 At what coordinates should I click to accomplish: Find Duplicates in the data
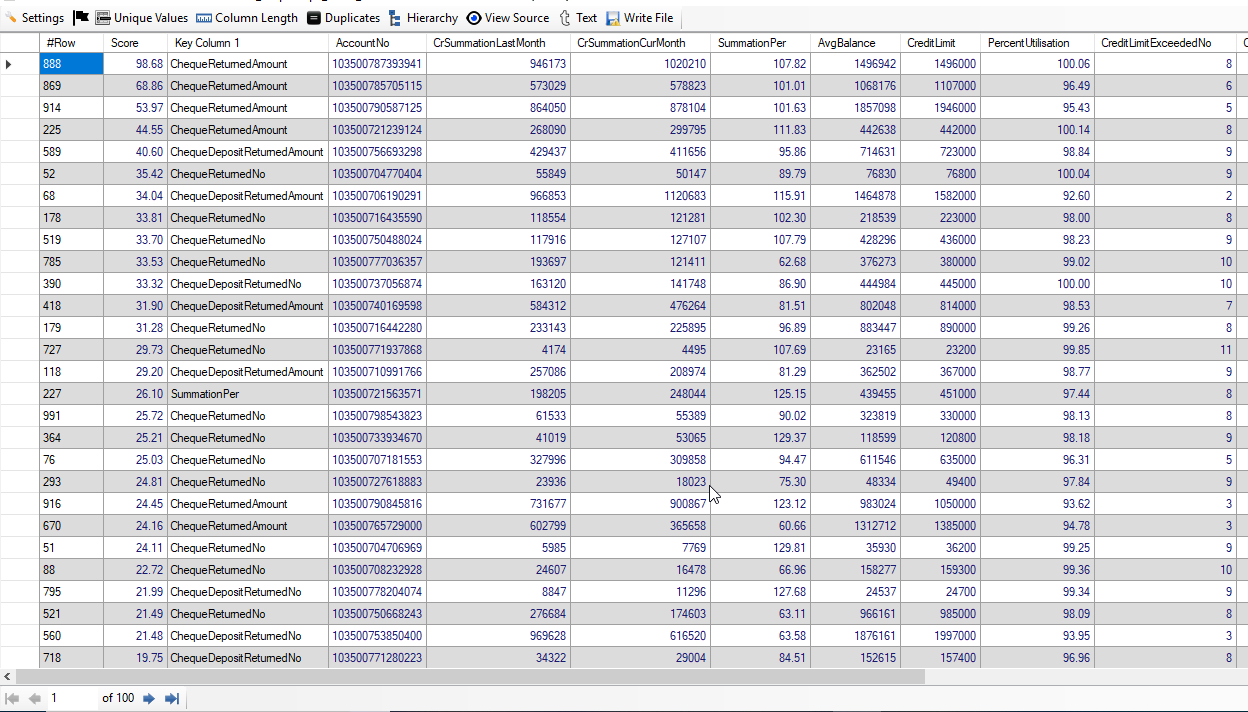tap(343, 18)
